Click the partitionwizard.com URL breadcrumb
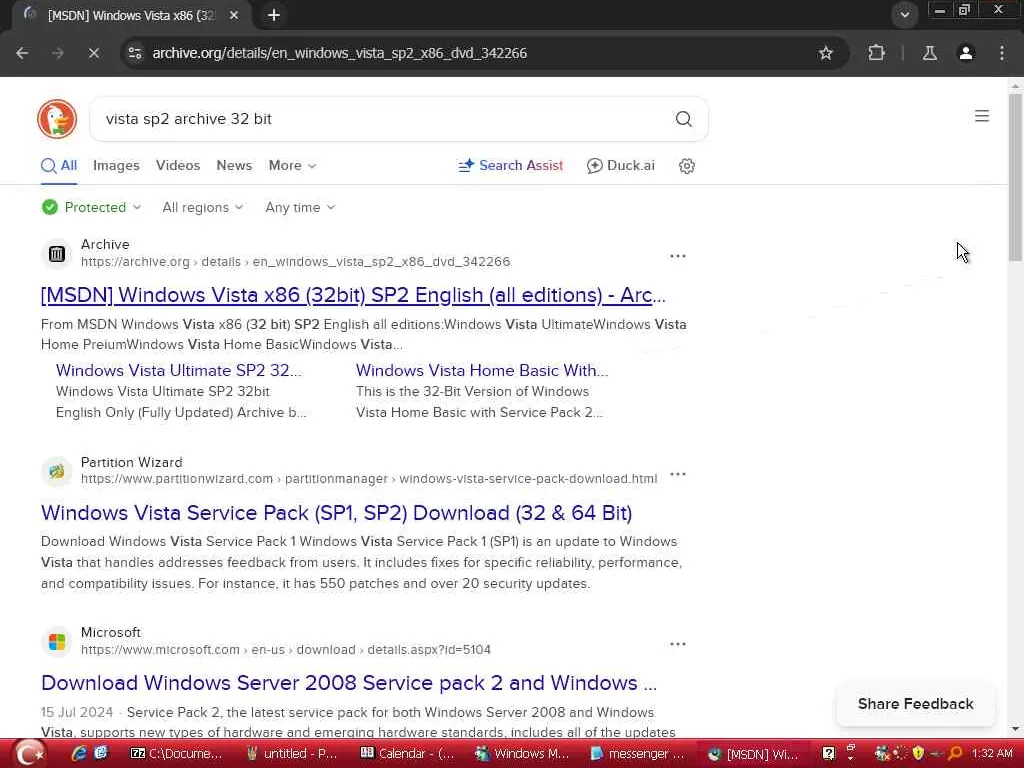The height and width of the screenshot is (768, 1024). (369, 479)
